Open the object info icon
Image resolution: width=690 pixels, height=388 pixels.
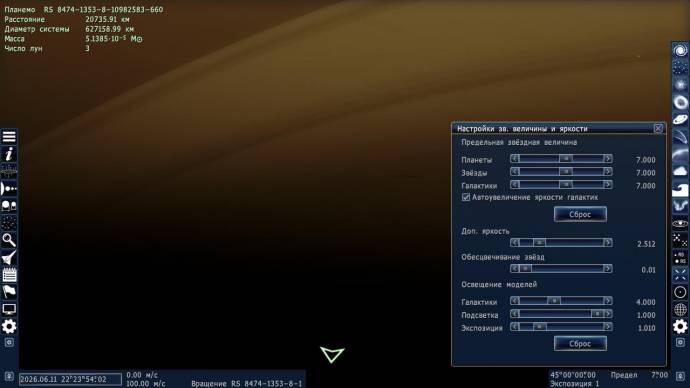point(9,154)
